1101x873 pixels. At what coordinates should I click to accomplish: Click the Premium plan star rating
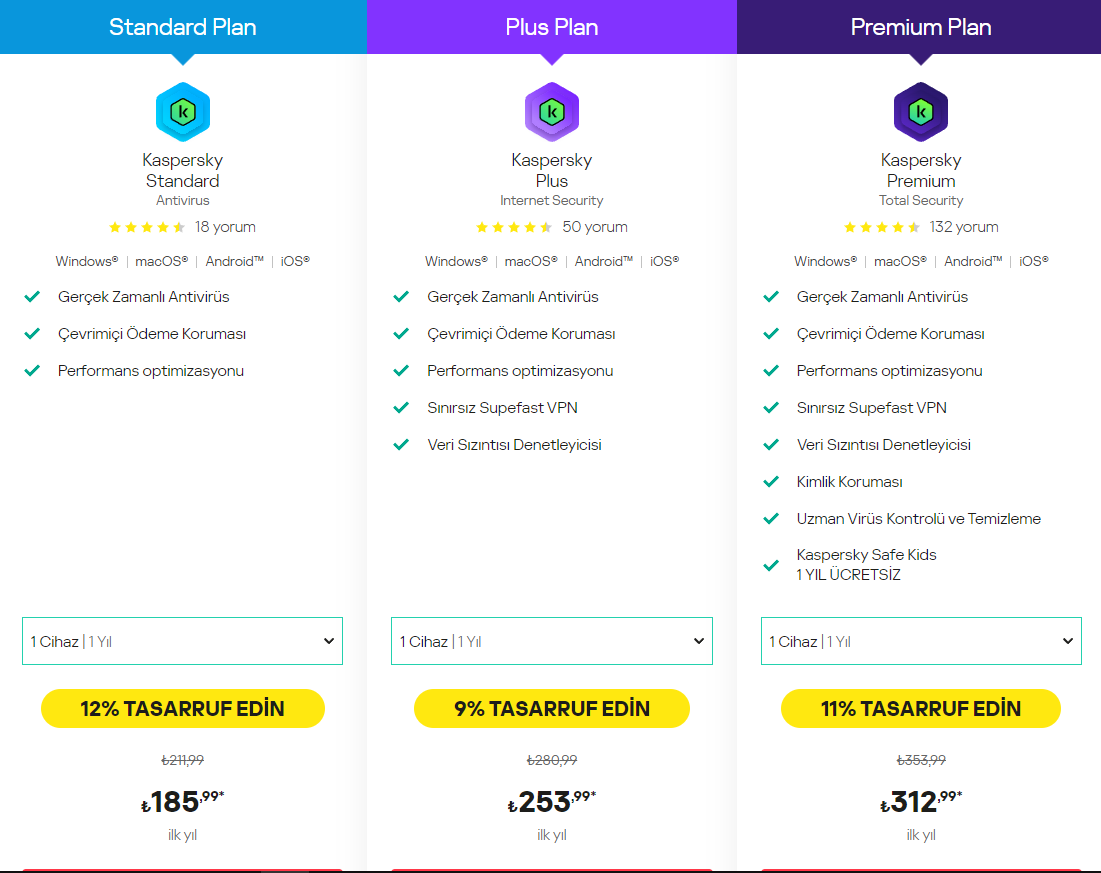coord(882,227)
